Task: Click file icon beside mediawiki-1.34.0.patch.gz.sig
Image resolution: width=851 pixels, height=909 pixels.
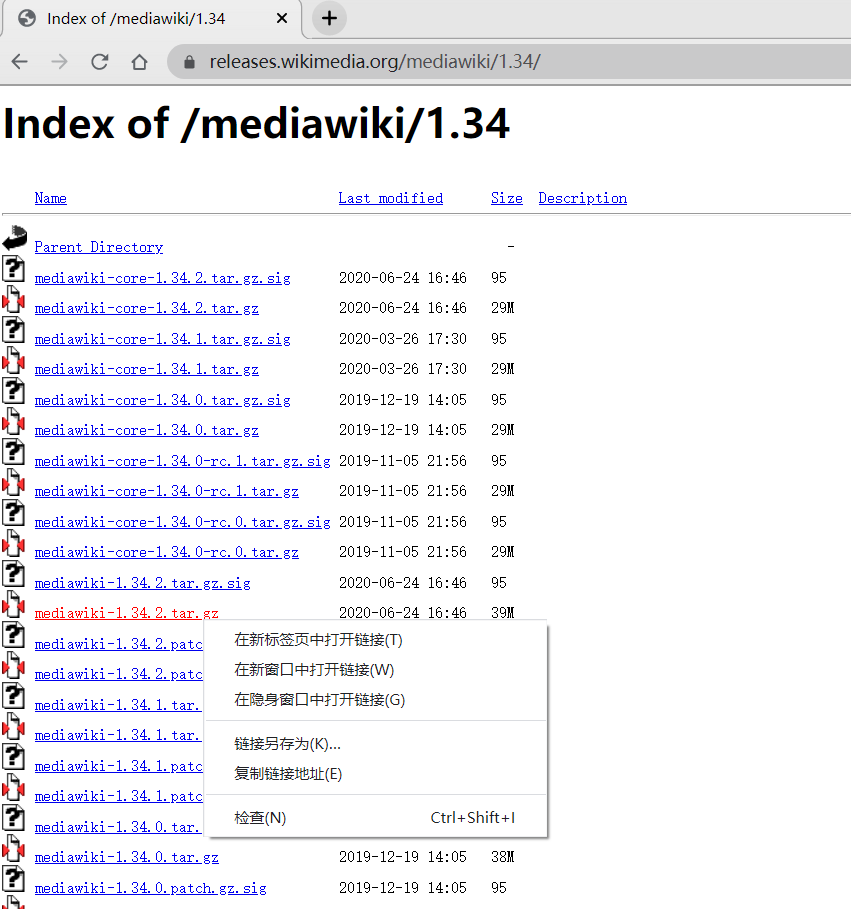Action: [13, 879]
